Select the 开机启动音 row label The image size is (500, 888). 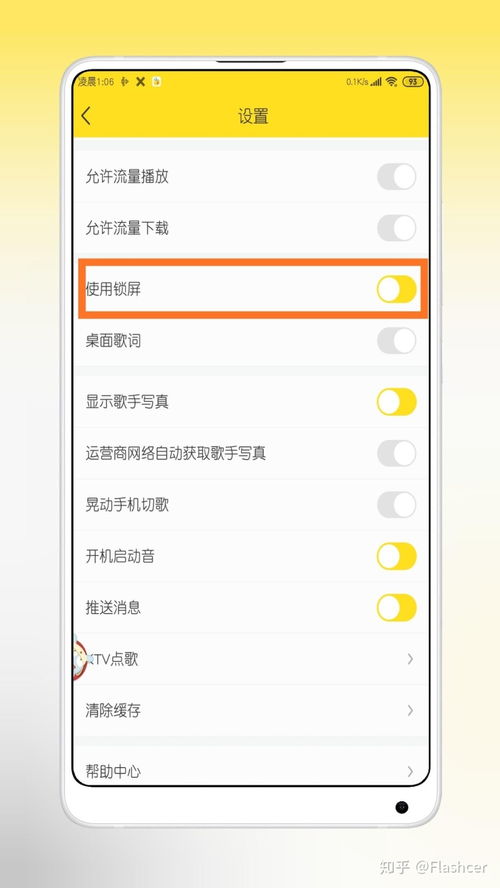(119, 556)
